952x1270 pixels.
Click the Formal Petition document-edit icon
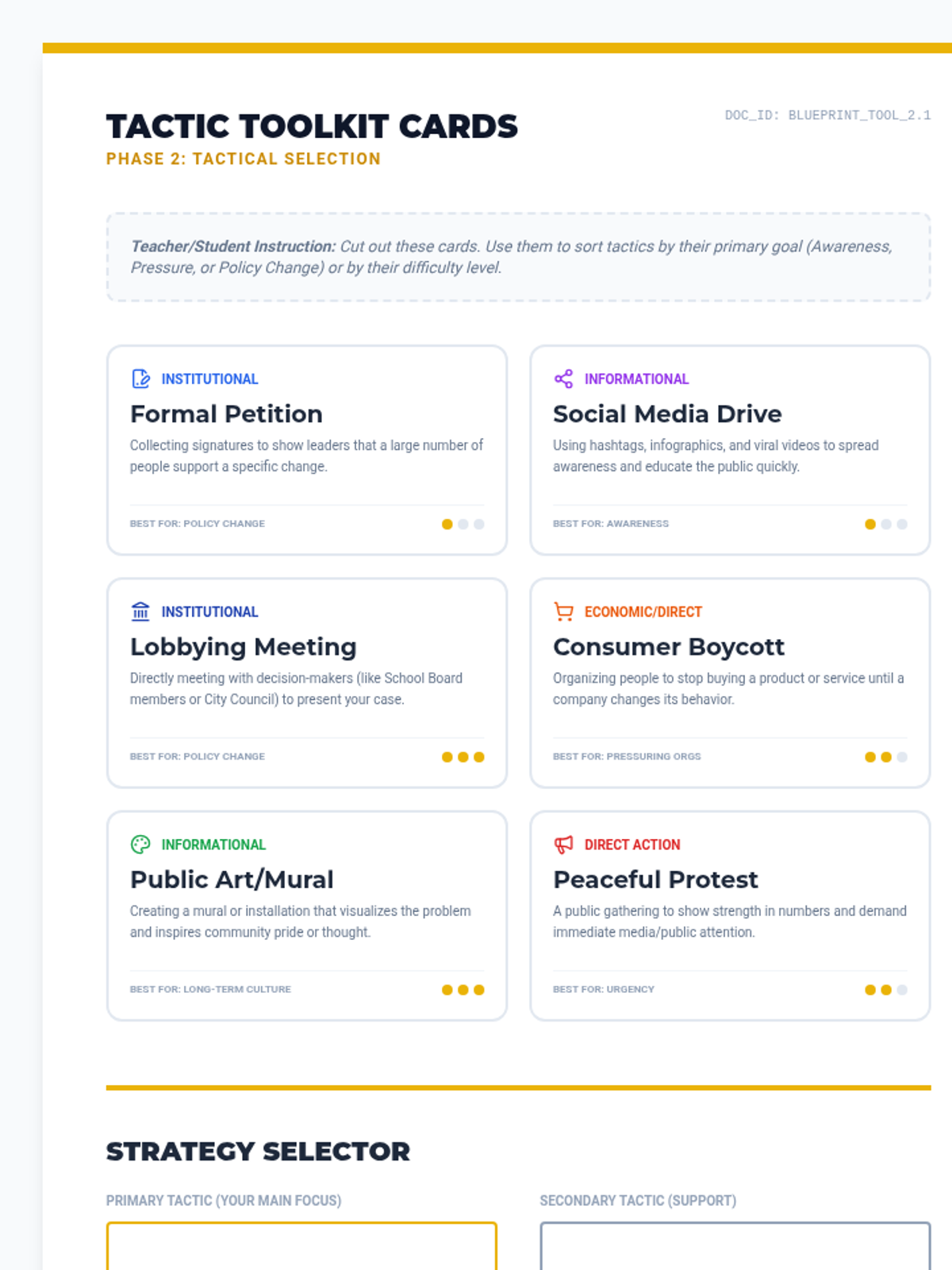(x=140, y=379)
